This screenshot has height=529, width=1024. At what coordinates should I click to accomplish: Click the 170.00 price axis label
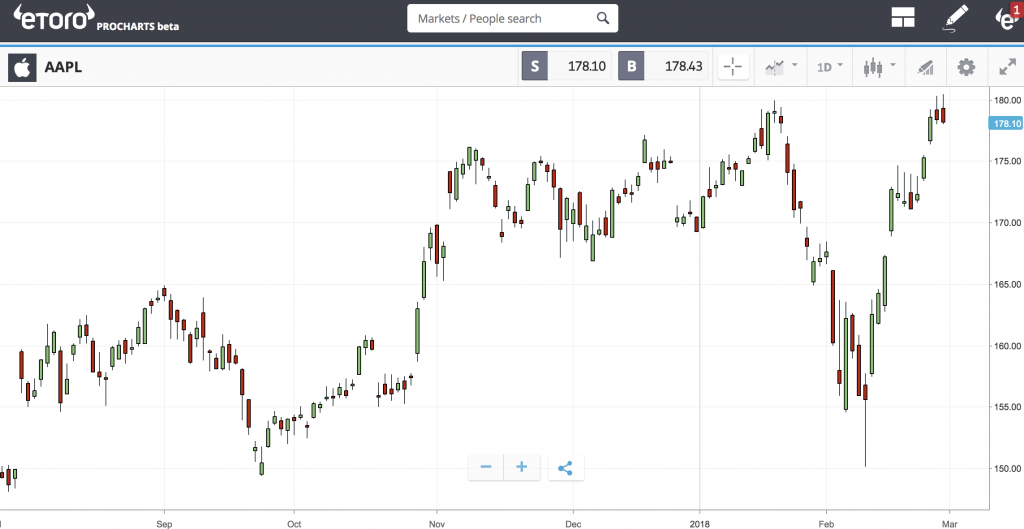point(1007,223)
